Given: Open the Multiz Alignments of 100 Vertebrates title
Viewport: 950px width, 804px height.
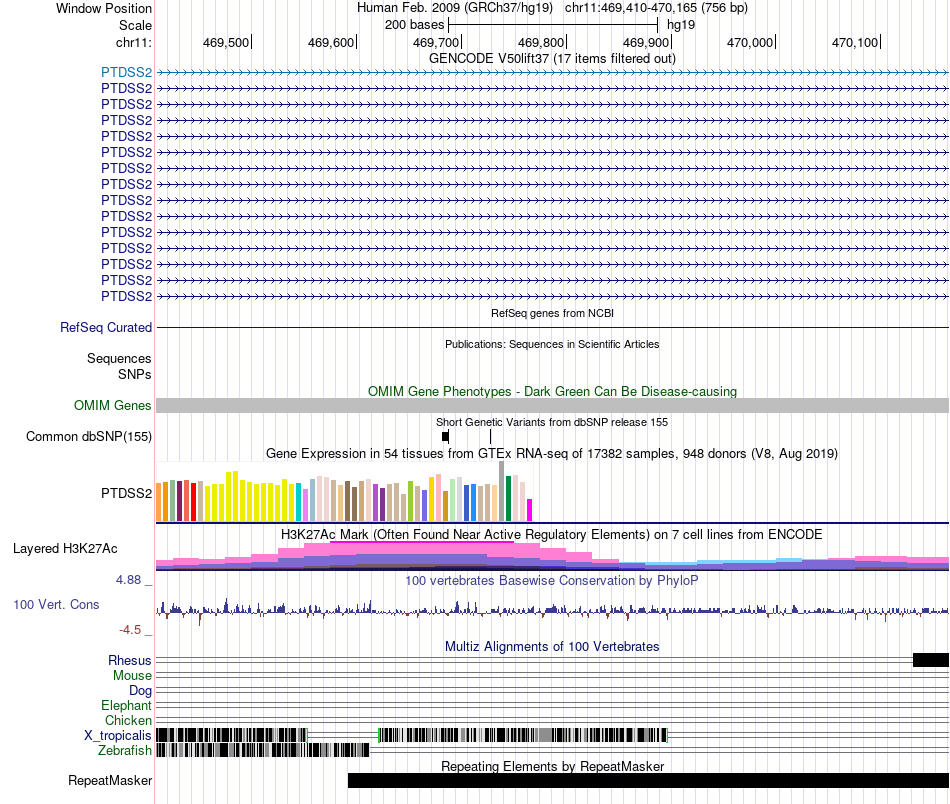Looking at the screenshot, I should [x=552, y=646].
